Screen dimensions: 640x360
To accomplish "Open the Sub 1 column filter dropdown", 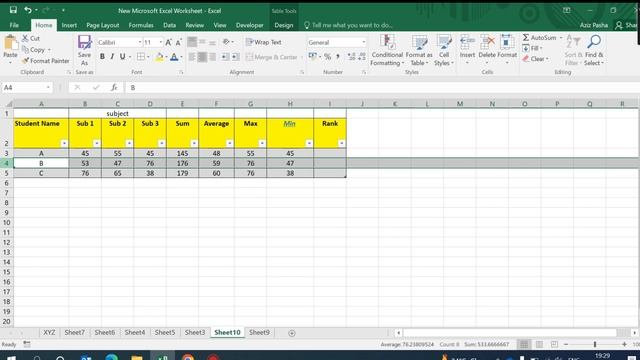I will 96,143.
